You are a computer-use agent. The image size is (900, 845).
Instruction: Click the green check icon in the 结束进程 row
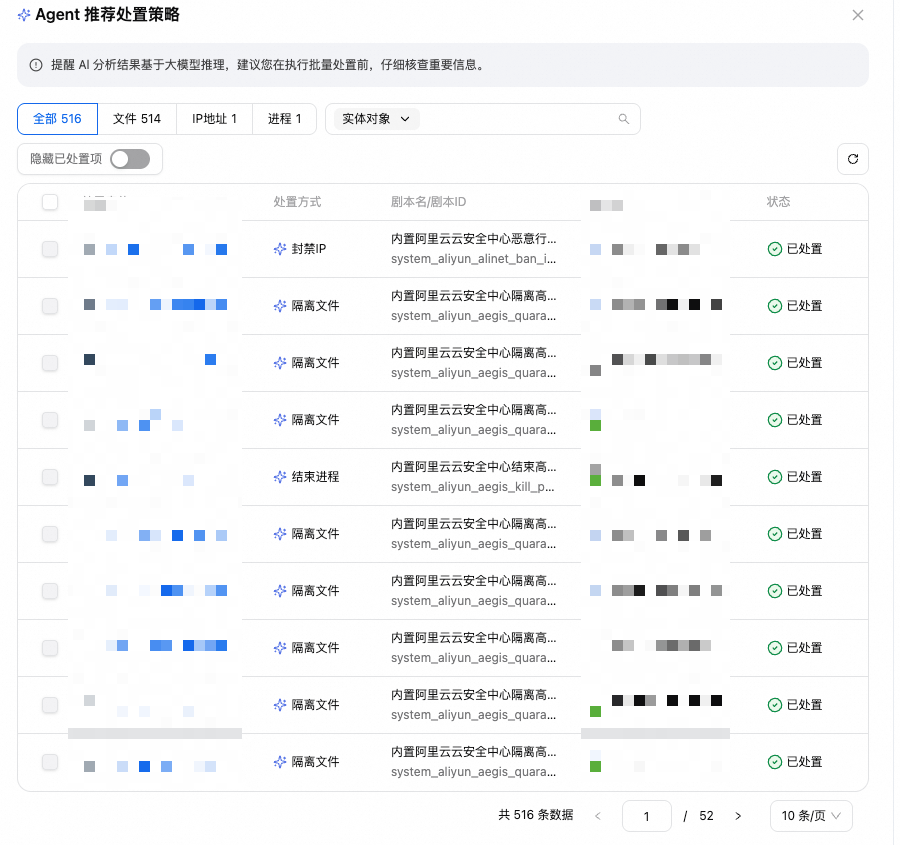pyautogui.click(x=774, y=476)
